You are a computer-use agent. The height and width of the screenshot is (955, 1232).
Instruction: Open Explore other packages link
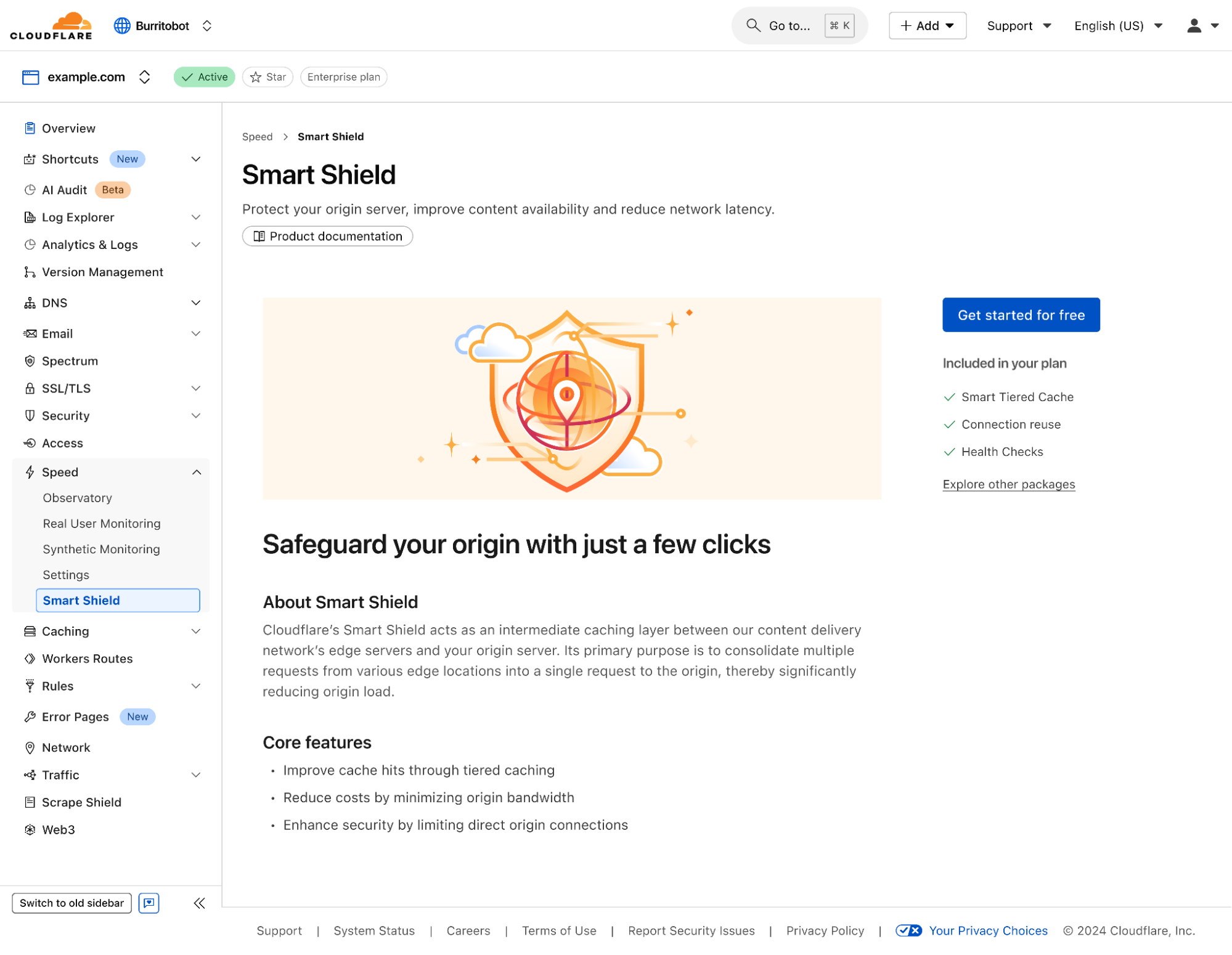click(1008, 484)
